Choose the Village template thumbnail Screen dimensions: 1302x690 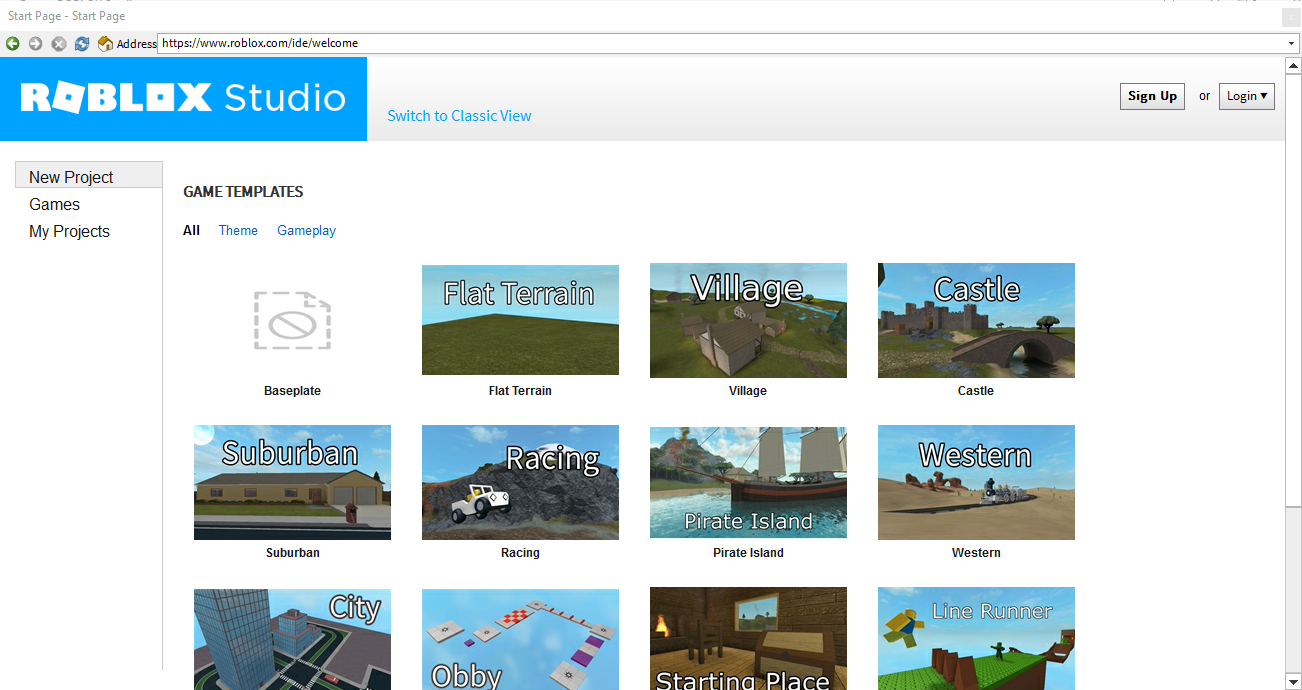click(748, 320)
